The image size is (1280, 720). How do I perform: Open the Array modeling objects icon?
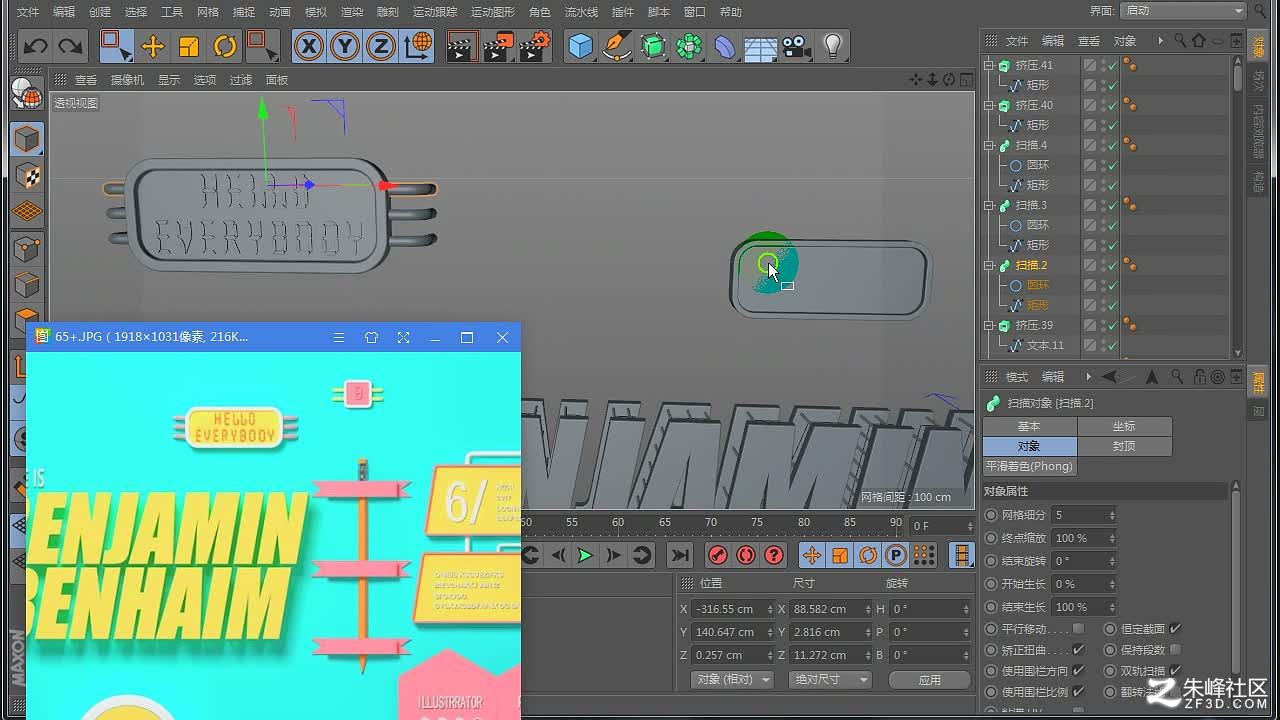click(x=689, y=46)
